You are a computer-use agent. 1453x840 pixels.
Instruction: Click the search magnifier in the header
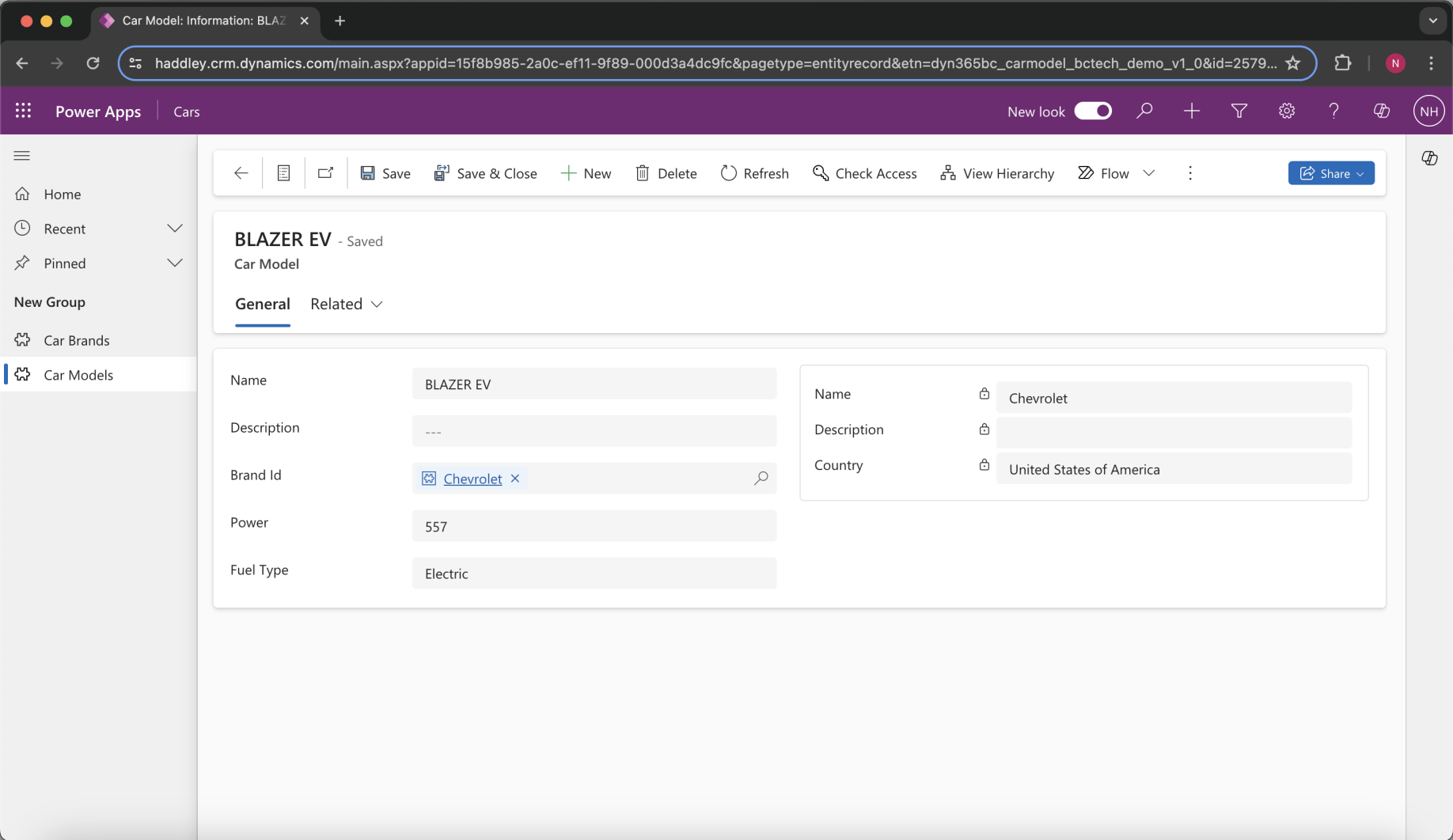tap(1144, 112)
